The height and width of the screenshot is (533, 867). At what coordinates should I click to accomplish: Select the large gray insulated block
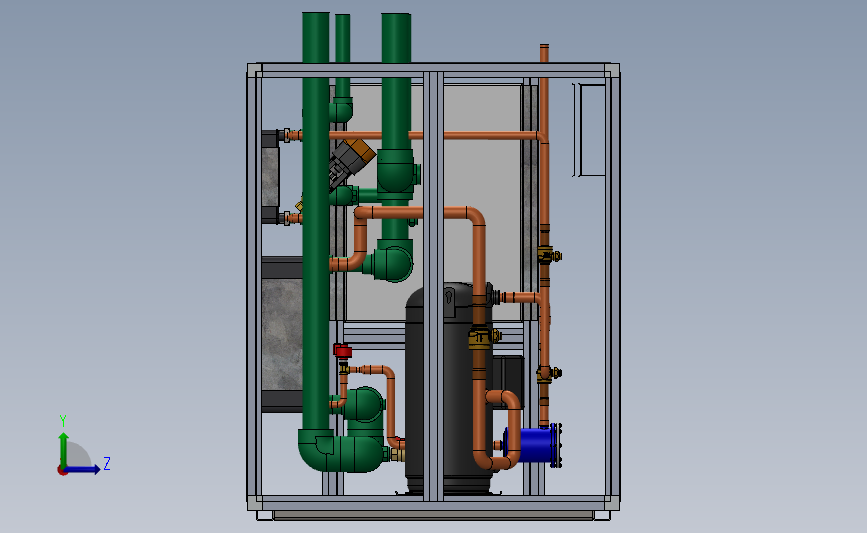coord(282,334)
